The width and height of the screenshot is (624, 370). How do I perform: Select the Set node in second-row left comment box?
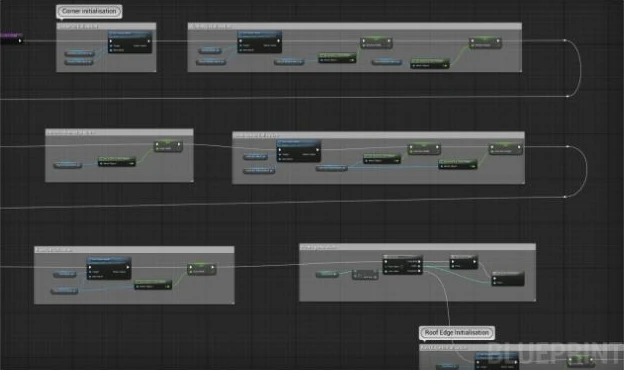(168, 146)
